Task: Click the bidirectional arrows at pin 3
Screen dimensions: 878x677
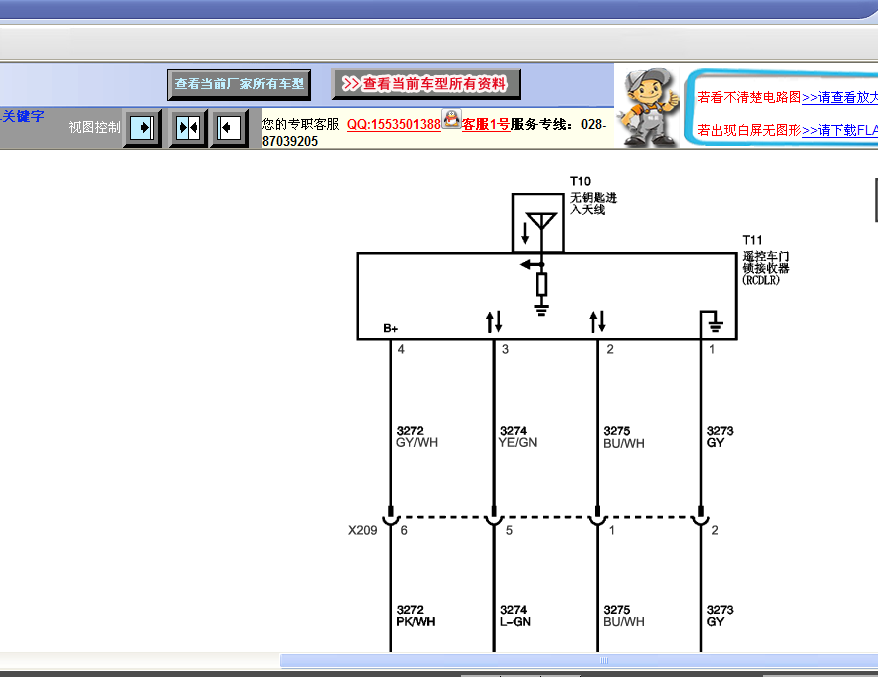Action: click(494, 322)
